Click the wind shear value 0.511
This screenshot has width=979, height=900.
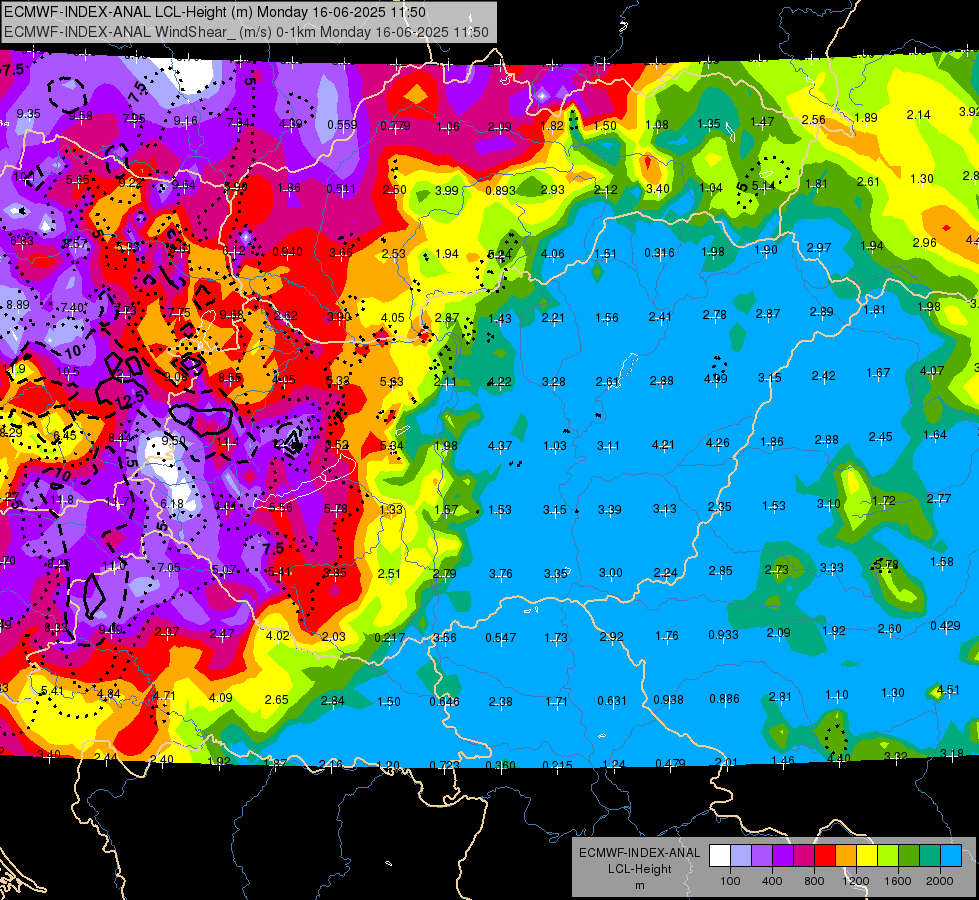[341, 189]
